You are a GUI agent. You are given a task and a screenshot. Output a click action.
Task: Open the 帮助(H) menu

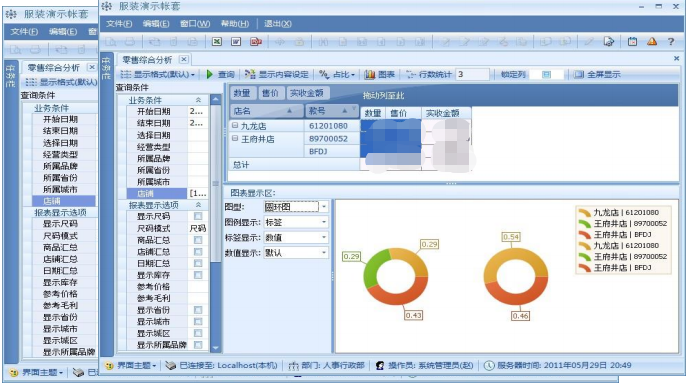[x=235, y=24]
